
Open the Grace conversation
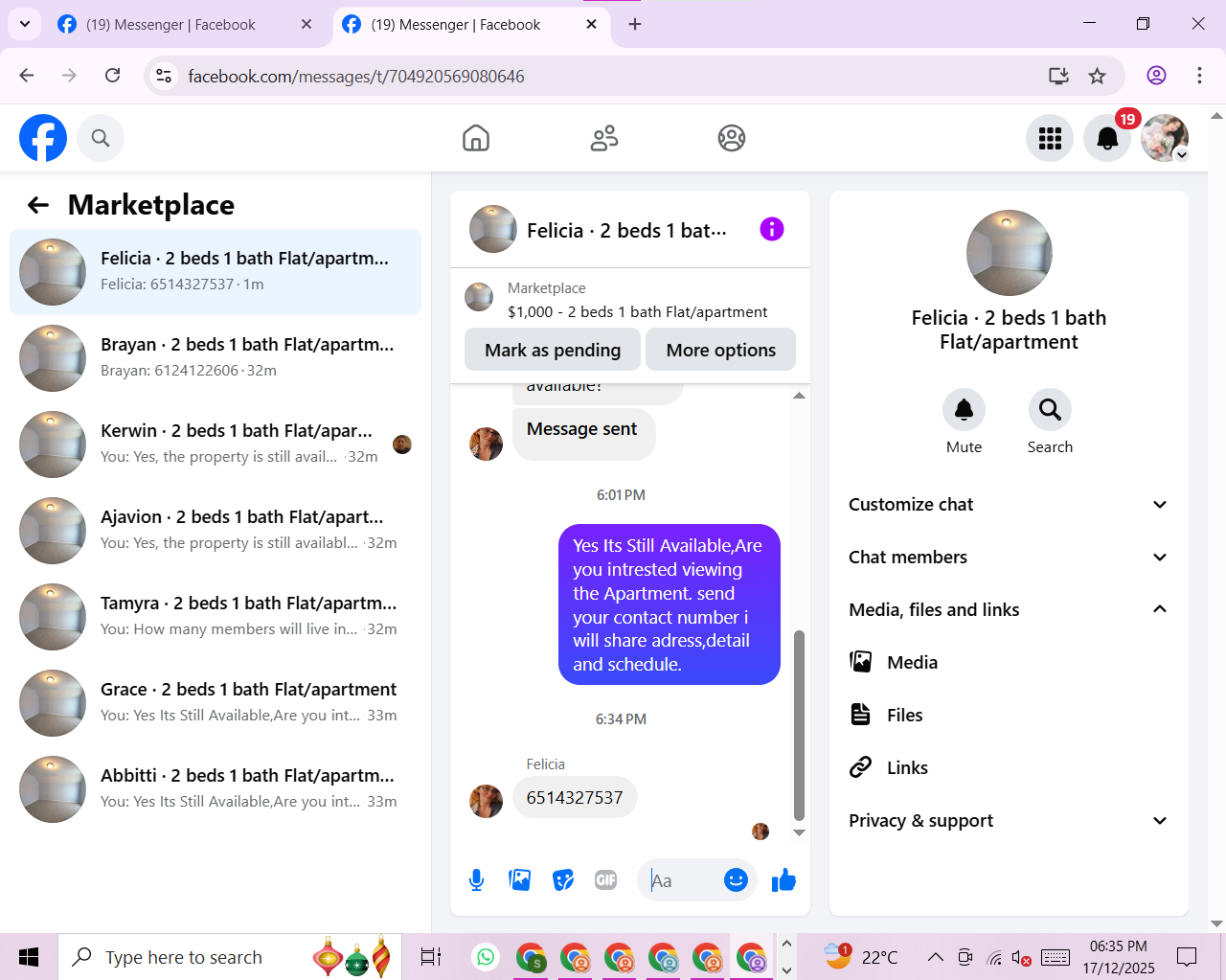pyautogui.click(x=216, y=703)
